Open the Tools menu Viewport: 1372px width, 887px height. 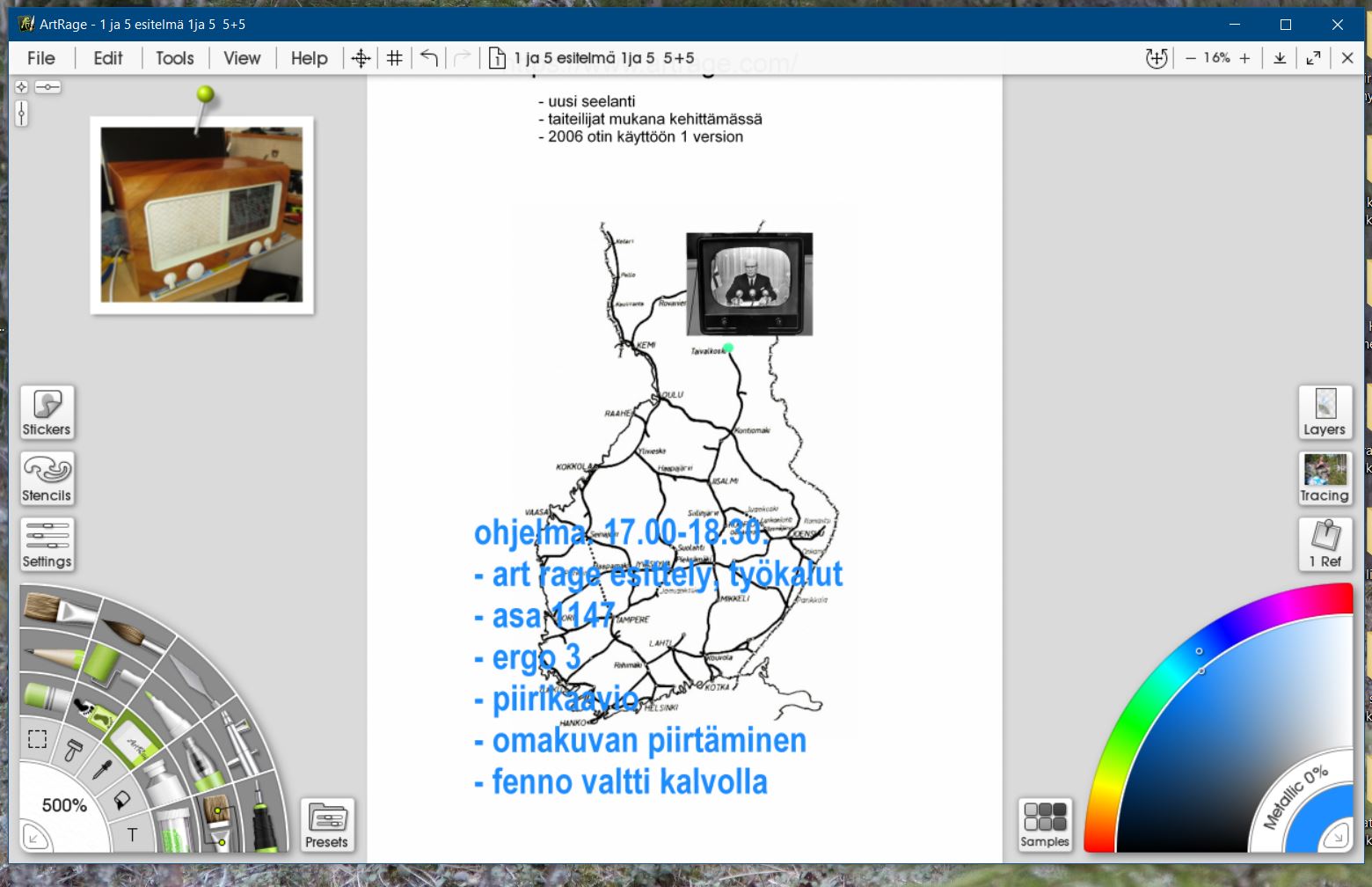click(x=175, y=58)
